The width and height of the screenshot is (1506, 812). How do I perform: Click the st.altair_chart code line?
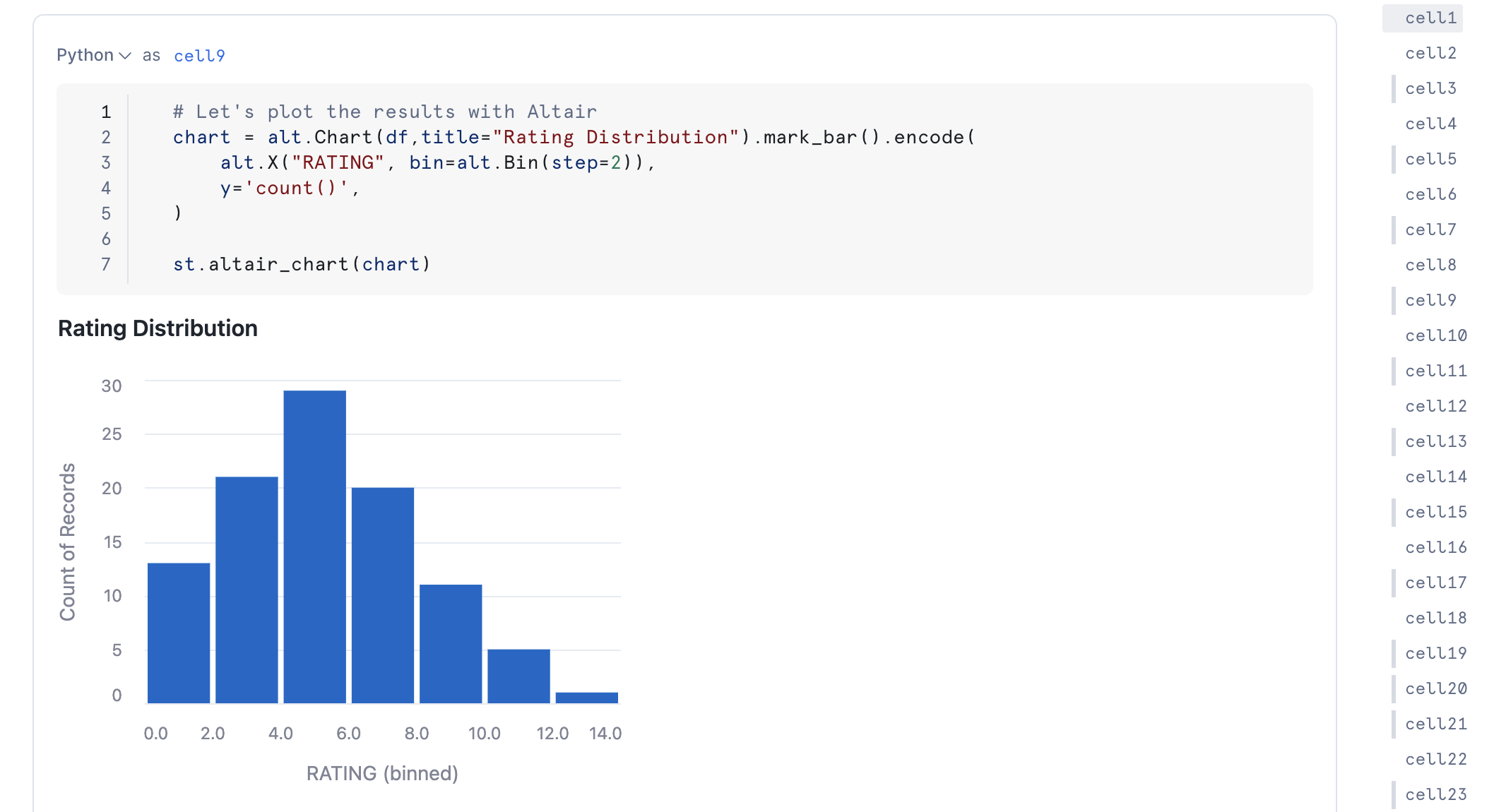tap(302, 264)
